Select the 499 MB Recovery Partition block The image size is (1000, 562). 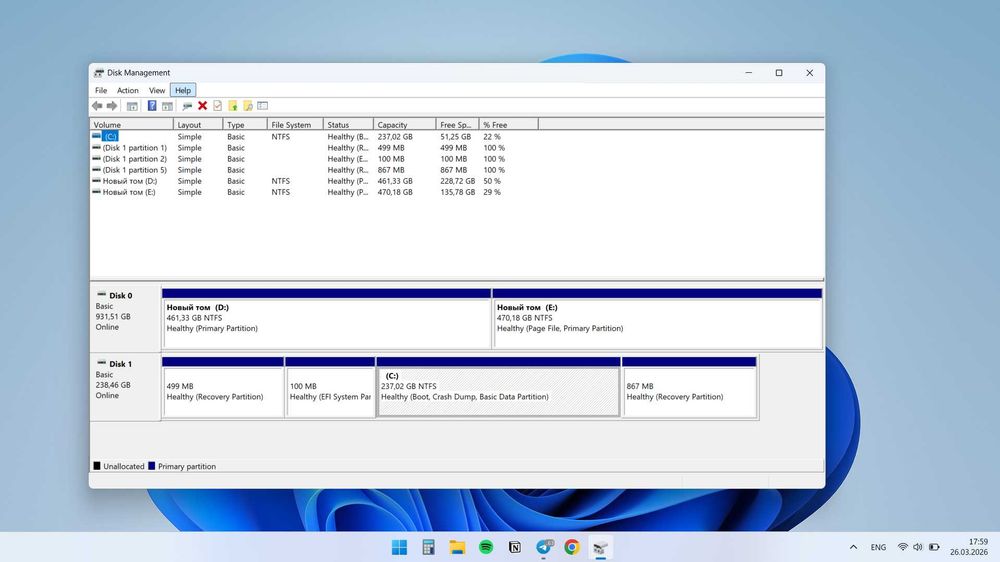point(223,387)
